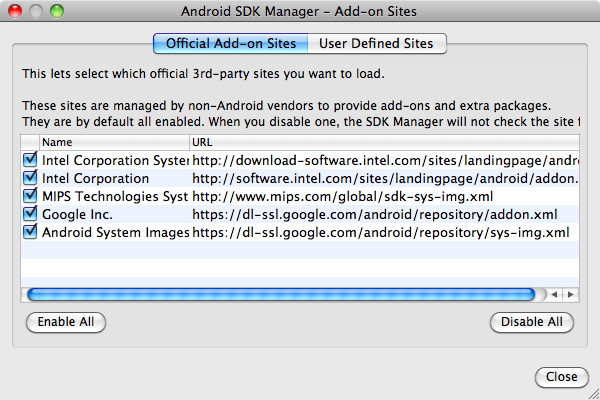600x400 pixels.
Task: Click the Enable All button
Action: point(66,322)
